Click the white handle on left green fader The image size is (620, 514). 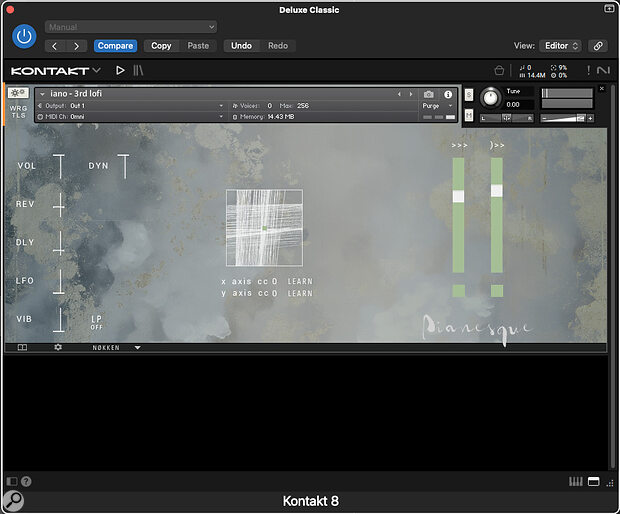(458, 196)
